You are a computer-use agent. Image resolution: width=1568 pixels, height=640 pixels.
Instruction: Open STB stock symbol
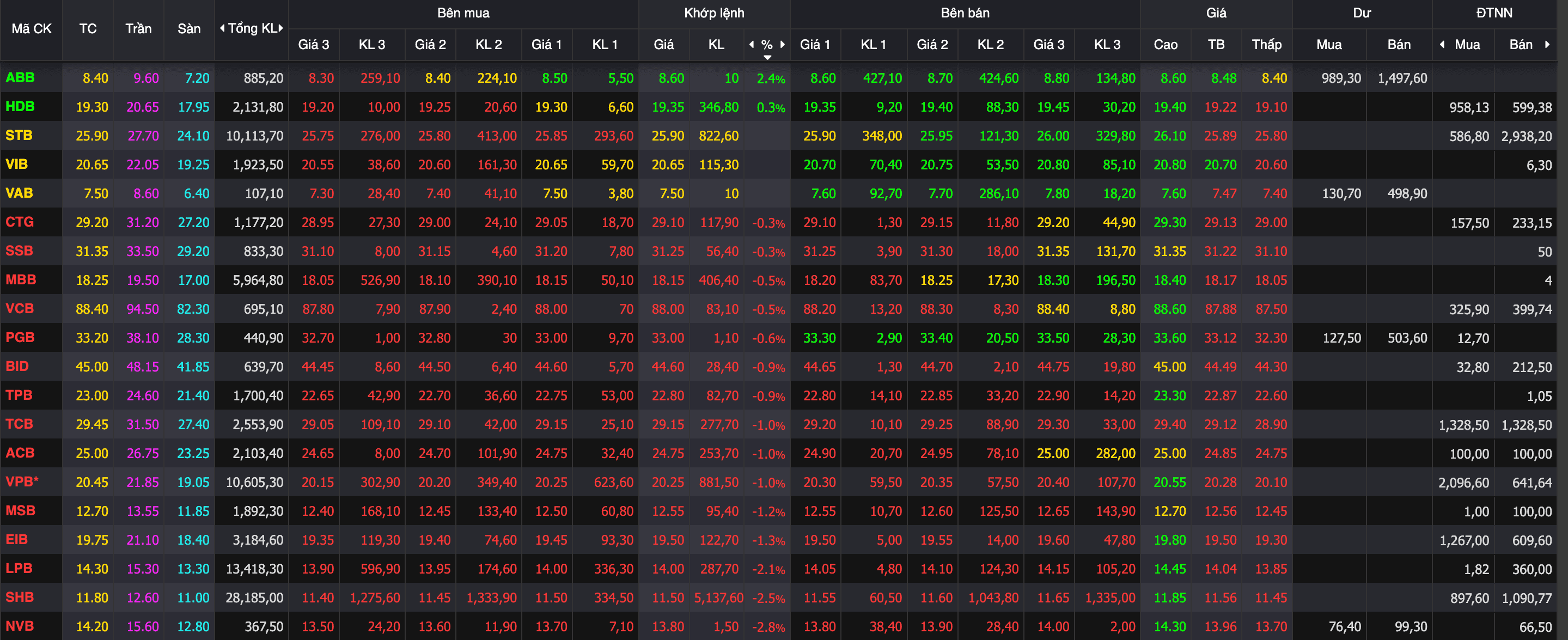[19, 135]
